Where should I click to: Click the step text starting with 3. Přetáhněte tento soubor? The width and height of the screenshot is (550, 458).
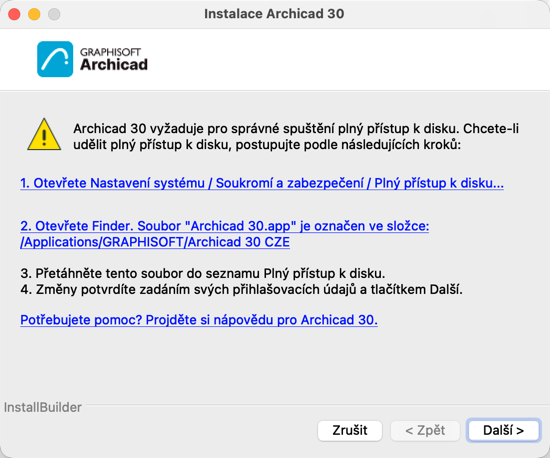click(203, 273)
